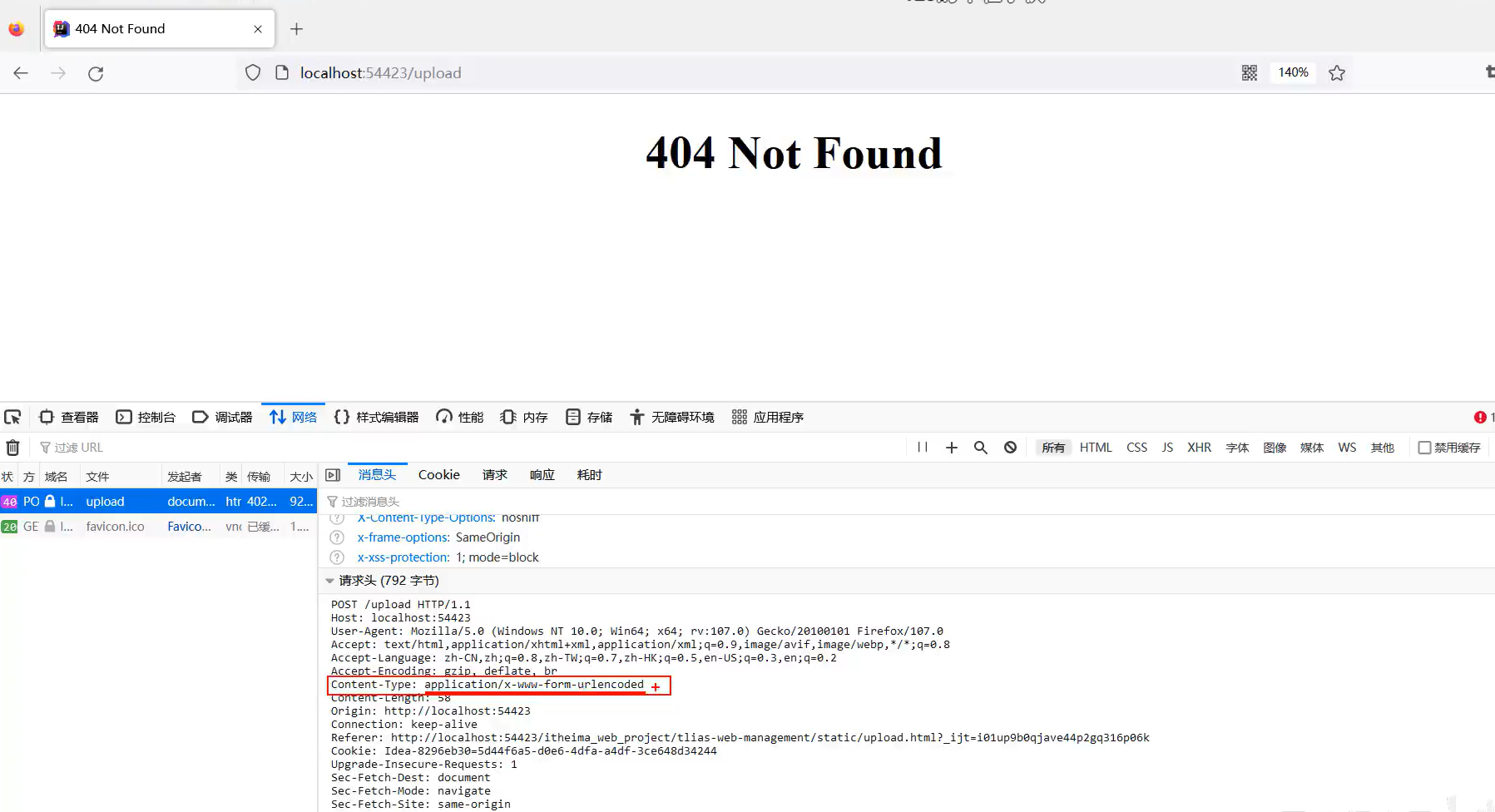Enable the 禁用缓存 checkbox
Viewport: 1495px width, 812px height.
[1424, 448]
